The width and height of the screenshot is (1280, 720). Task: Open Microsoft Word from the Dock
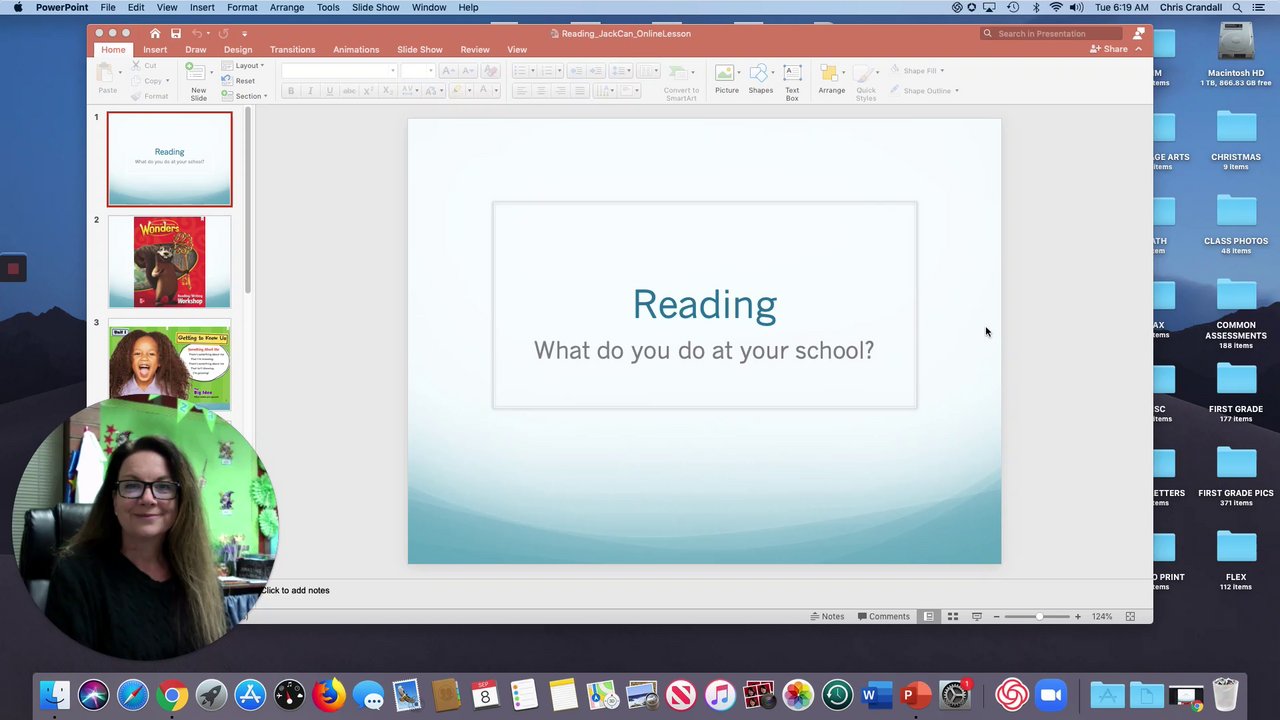coord(876,694)
